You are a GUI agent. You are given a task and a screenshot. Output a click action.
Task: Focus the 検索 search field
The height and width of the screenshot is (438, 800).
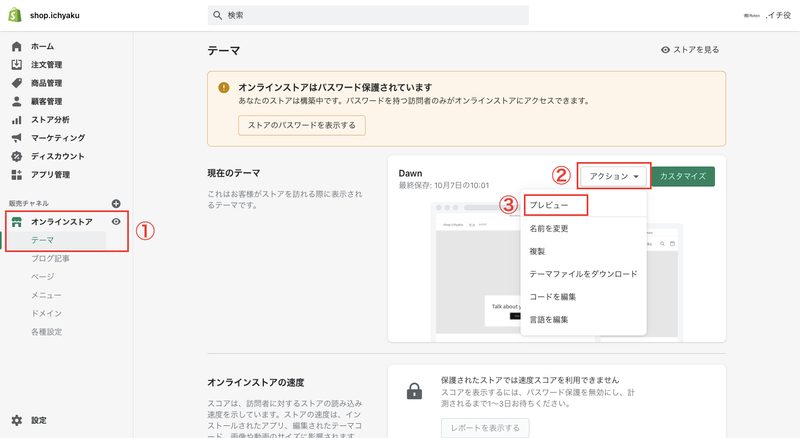(x=368, y=15)
